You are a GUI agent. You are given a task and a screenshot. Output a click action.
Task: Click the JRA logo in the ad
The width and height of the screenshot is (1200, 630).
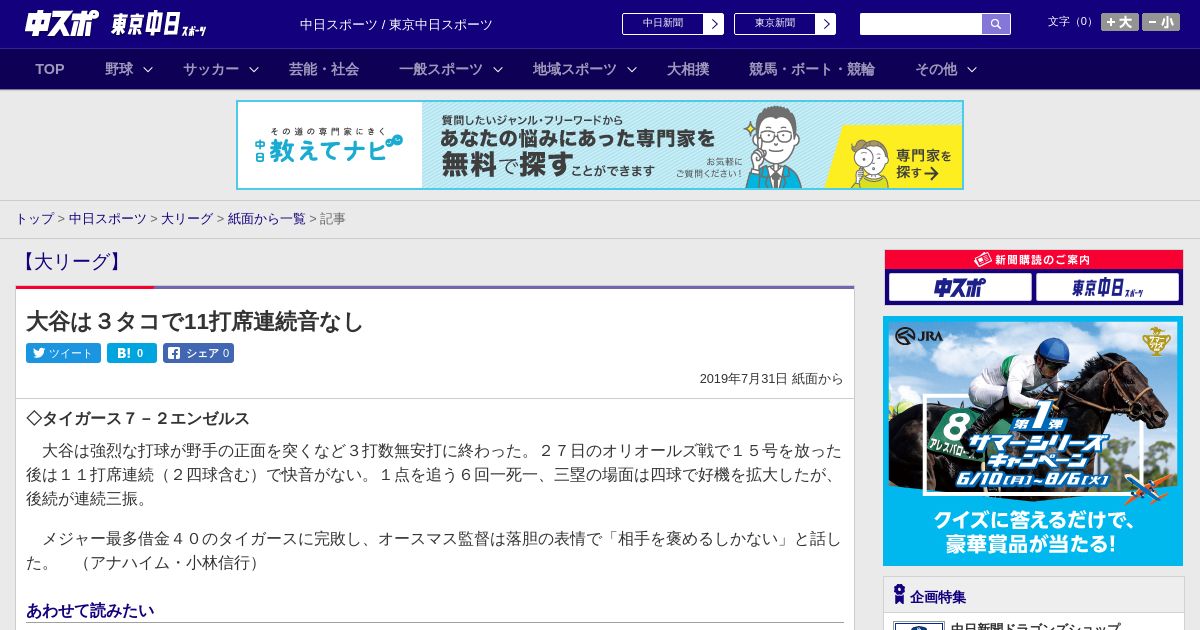click(919, 336)
